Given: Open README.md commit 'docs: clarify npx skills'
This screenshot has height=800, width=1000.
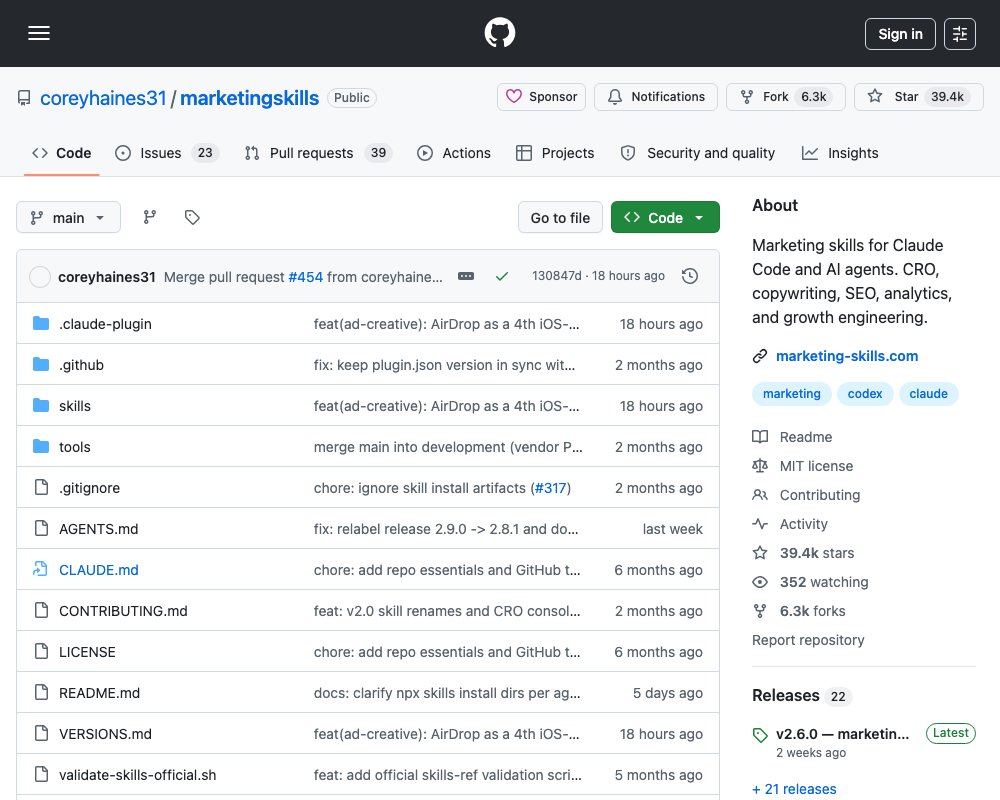Looking at the screenshot, I should pos(446,693).
